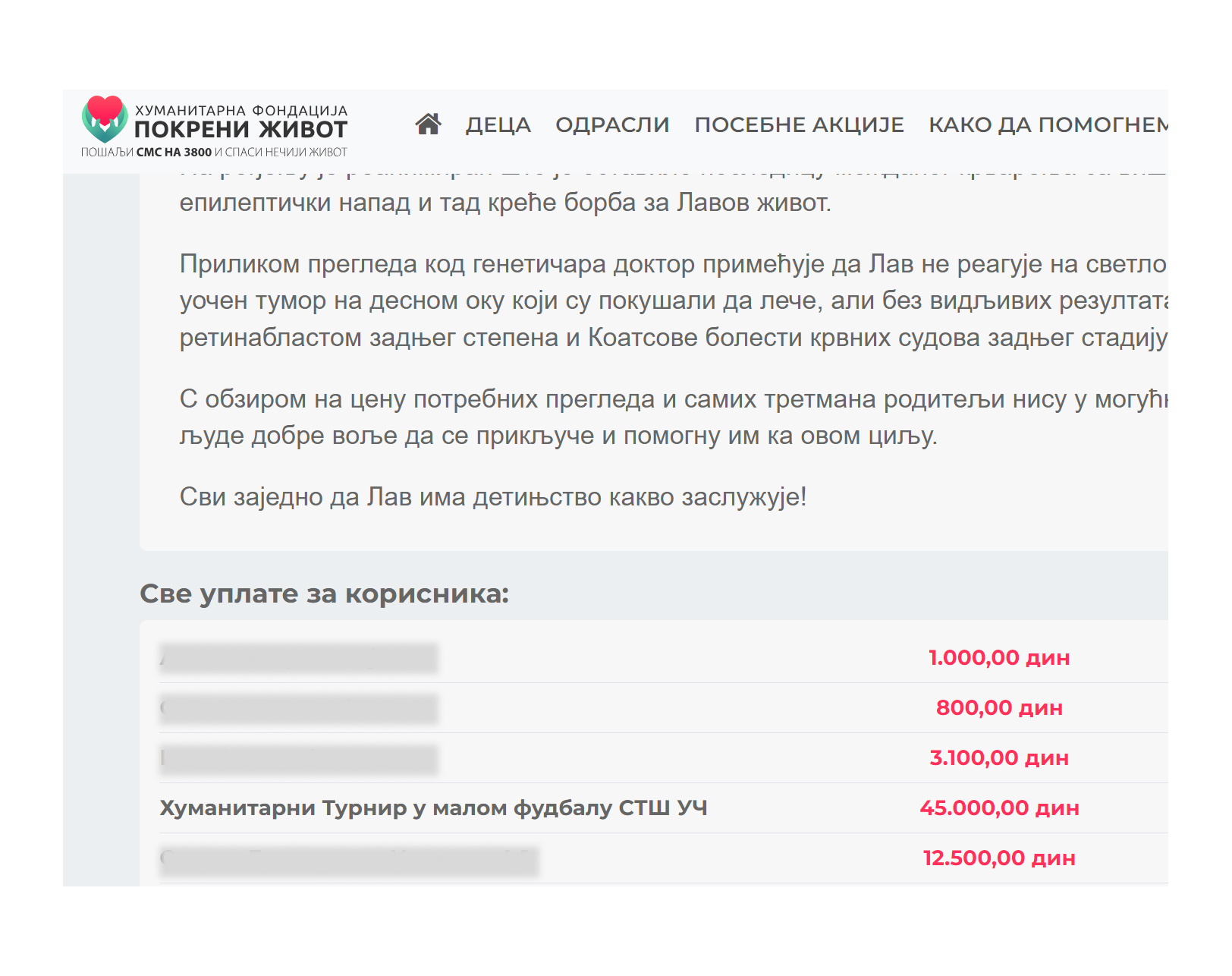Go to ПОСЕБНЕ АКЦИЈЕ section

tap(799, 124)
